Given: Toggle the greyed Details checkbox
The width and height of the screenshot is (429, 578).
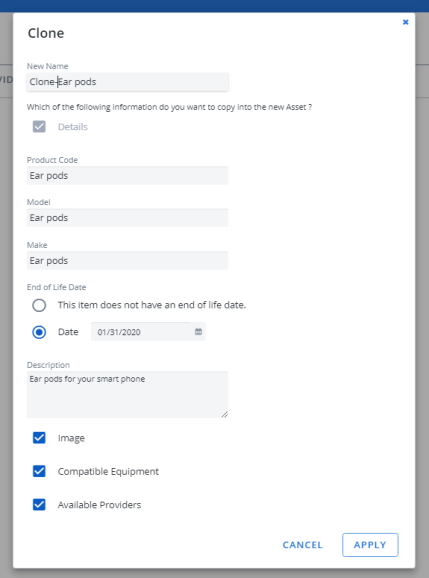Looking at the screenshot, I should [39, 126].
